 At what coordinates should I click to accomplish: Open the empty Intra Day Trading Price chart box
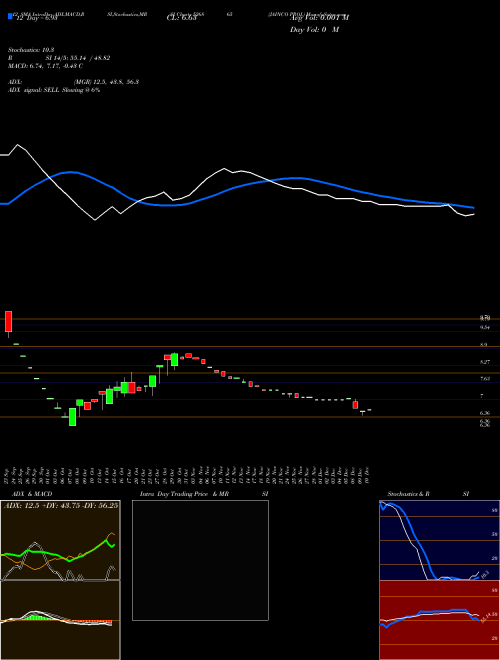pos(200,560)
